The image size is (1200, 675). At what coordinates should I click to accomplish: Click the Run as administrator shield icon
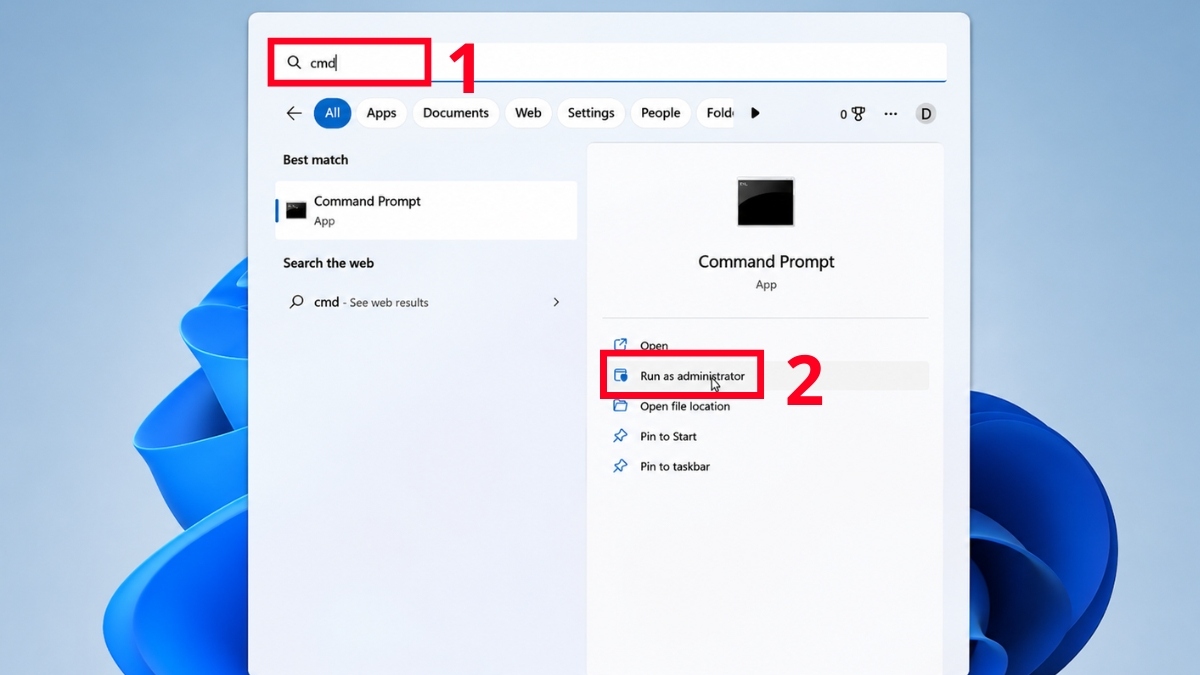pos(620,376)
